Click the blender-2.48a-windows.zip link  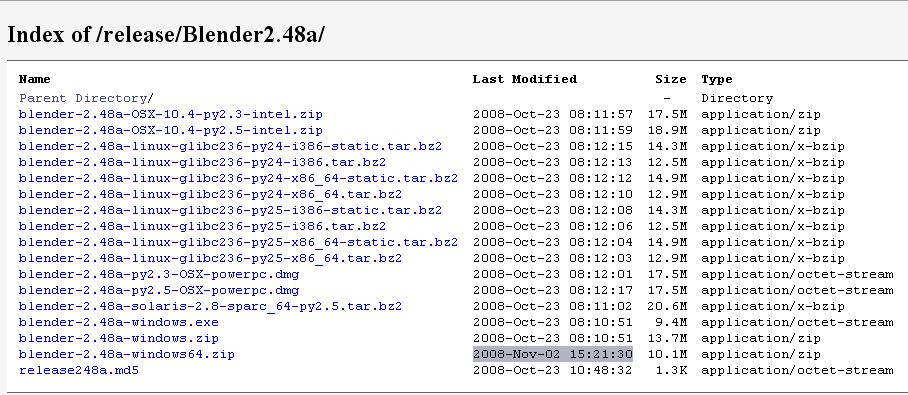[119, 338]
